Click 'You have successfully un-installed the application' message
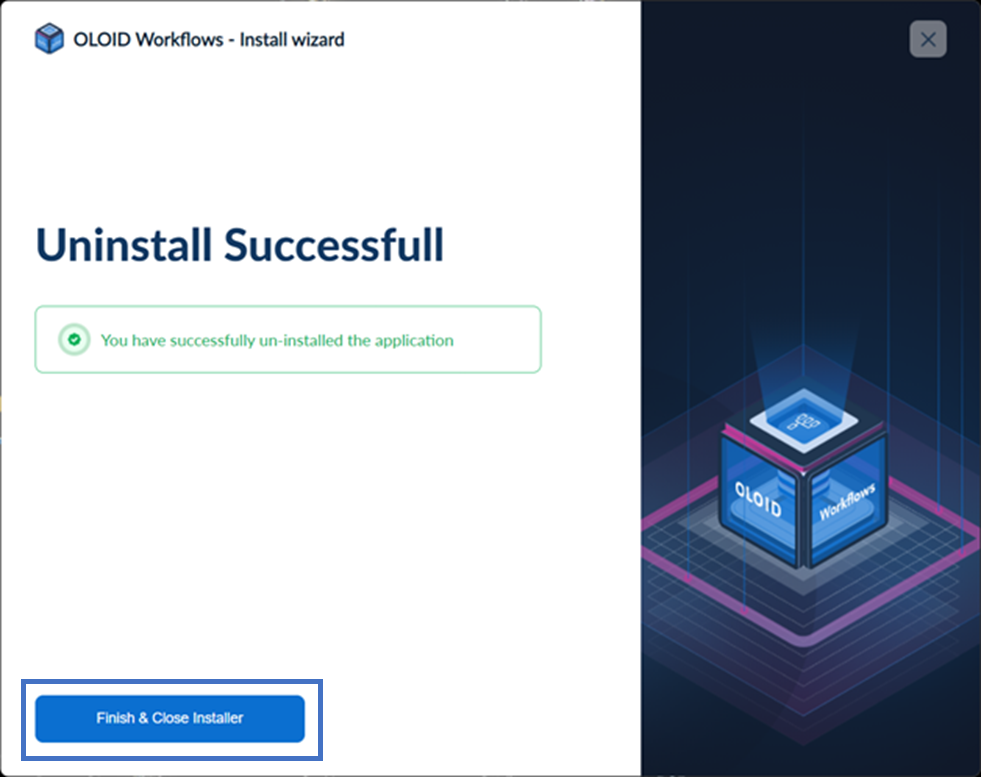Image resolution: width=981 pixels, height=777 pixels. coord(277,340)
